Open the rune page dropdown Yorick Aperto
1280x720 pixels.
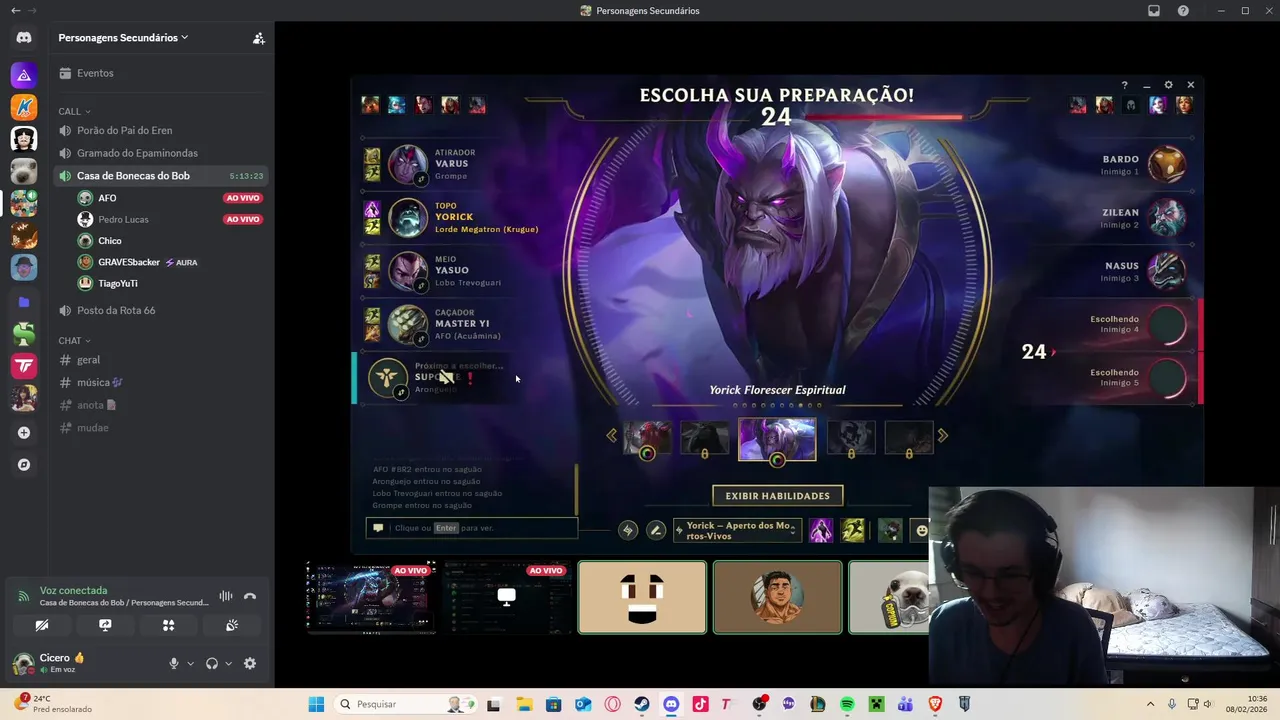[x=738, y=530]
